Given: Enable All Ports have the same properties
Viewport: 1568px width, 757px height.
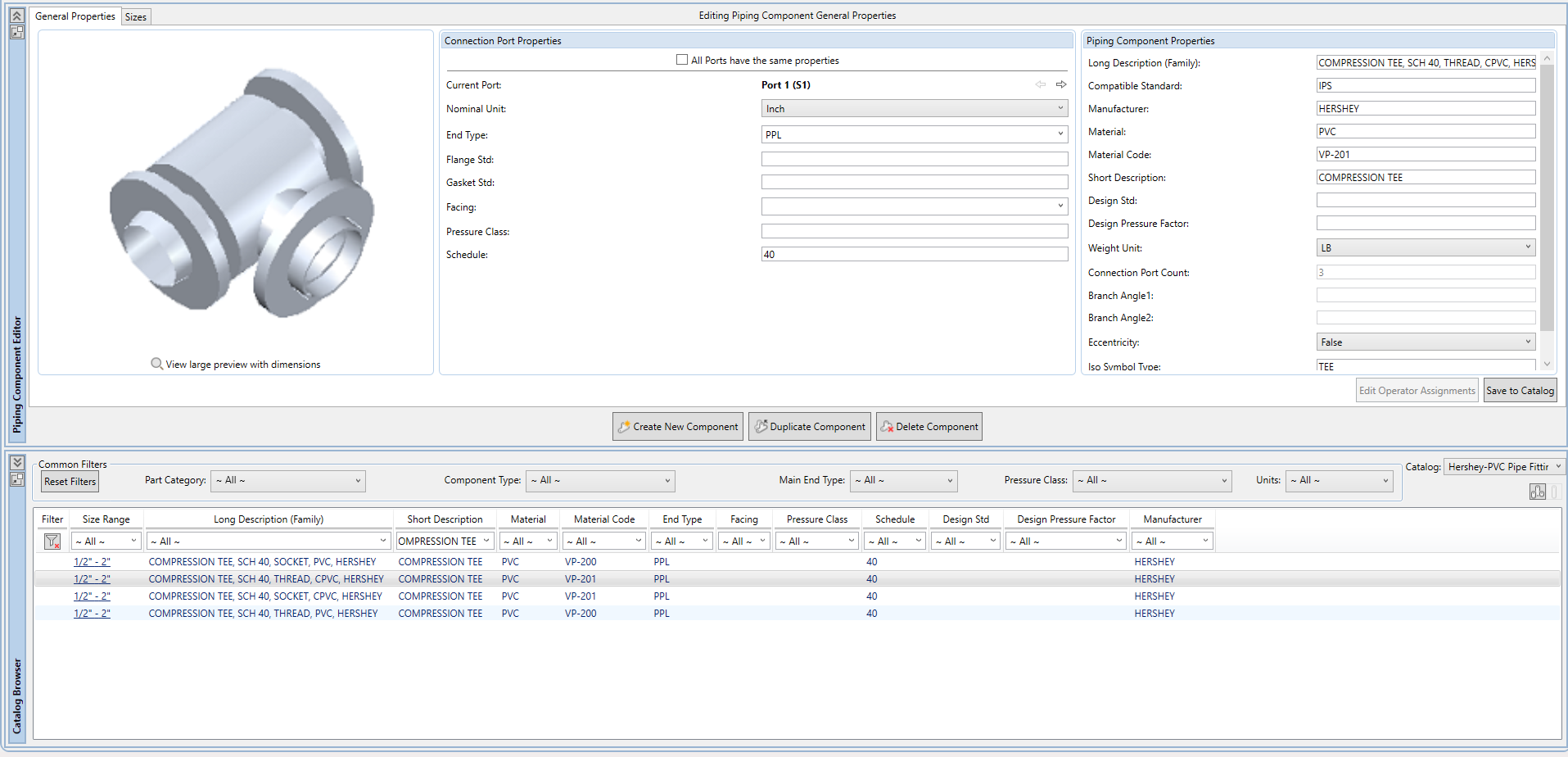Looking at the screenshot, I should [682, 60].
